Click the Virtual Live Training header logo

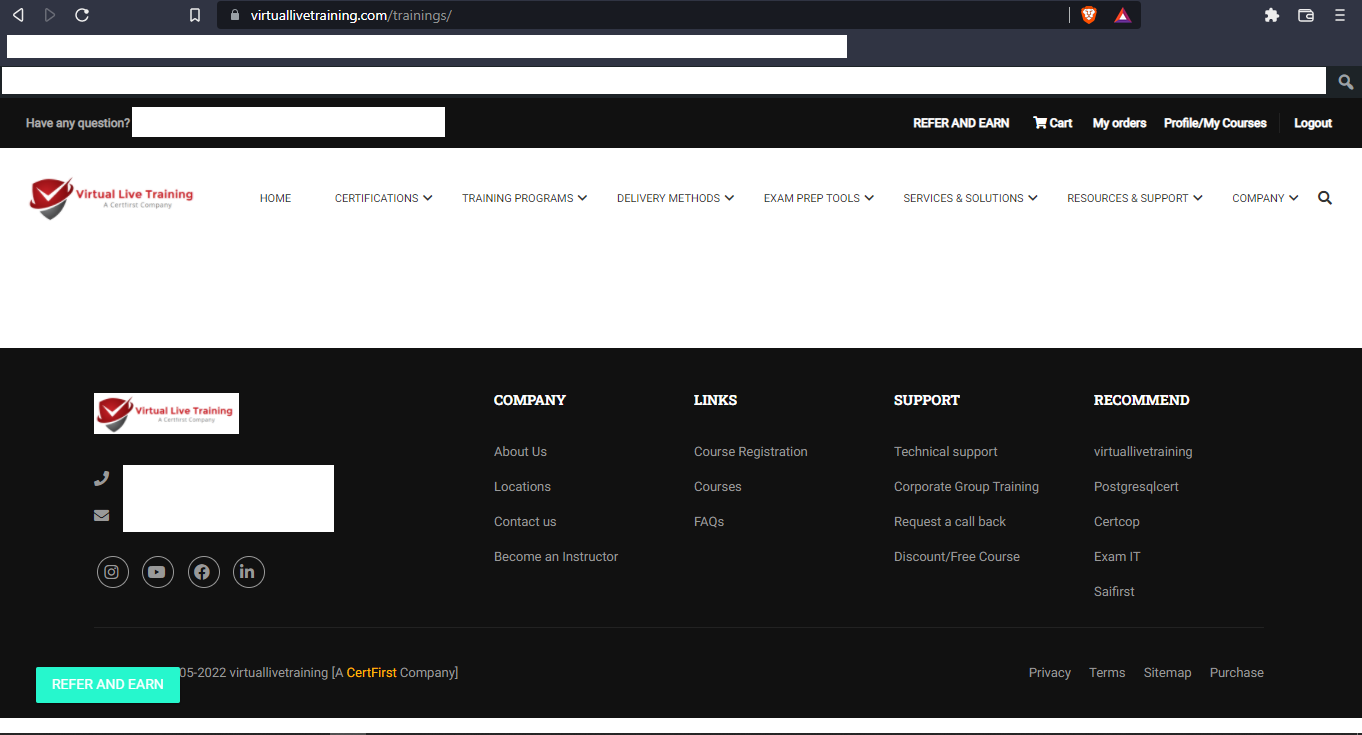pos(111,198)
